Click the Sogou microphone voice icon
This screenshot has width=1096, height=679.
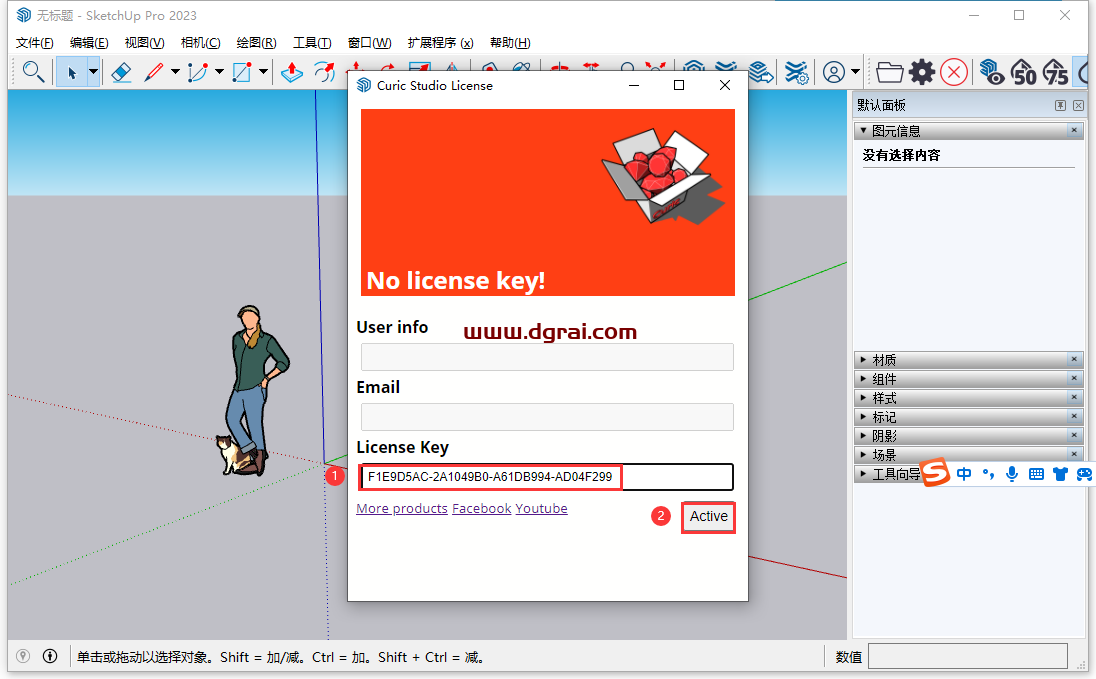pos(1011,474)
